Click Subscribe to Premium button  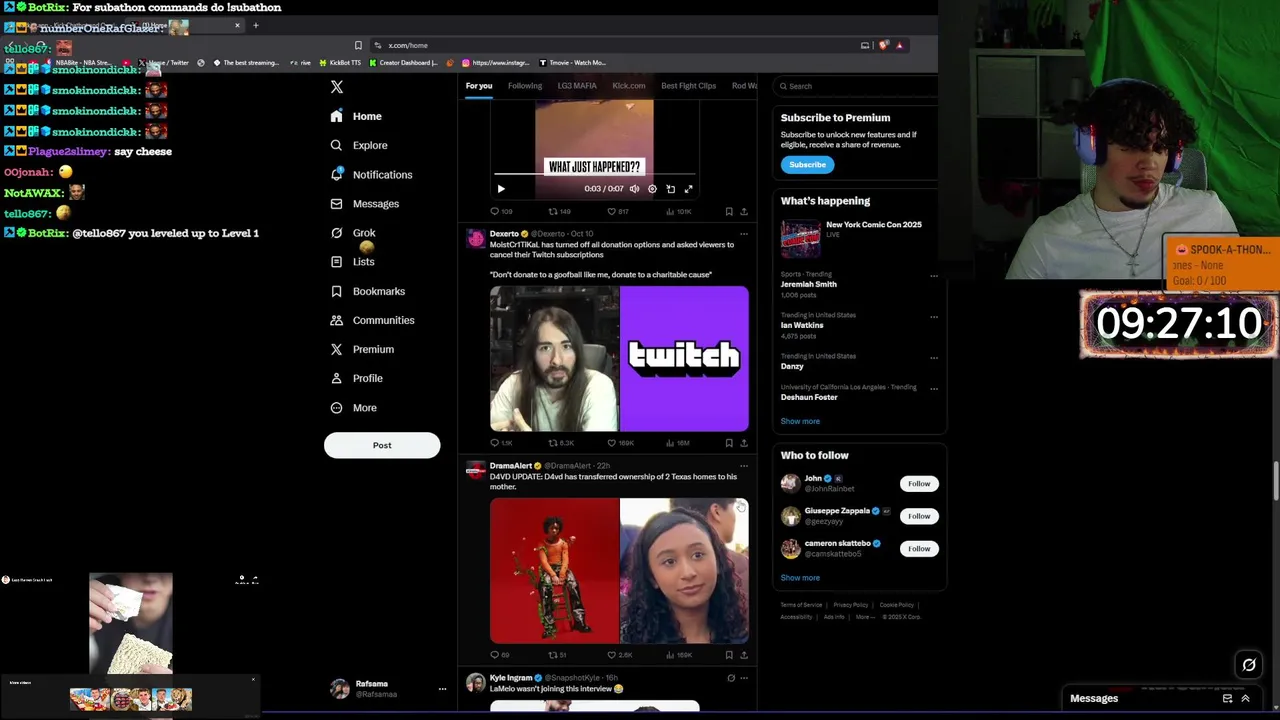coord(807,165)
